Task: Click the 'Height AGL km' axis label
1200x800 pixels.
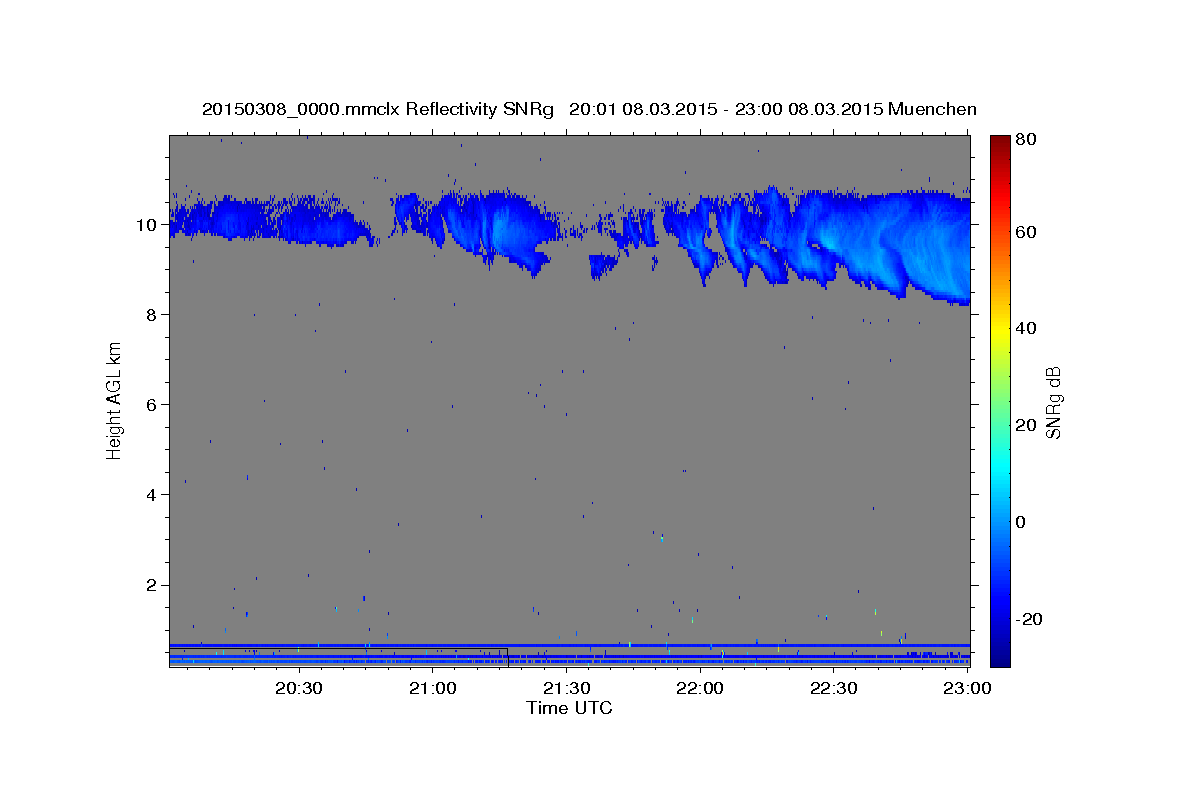Action: pyautogui.click(x=115, y=401)
